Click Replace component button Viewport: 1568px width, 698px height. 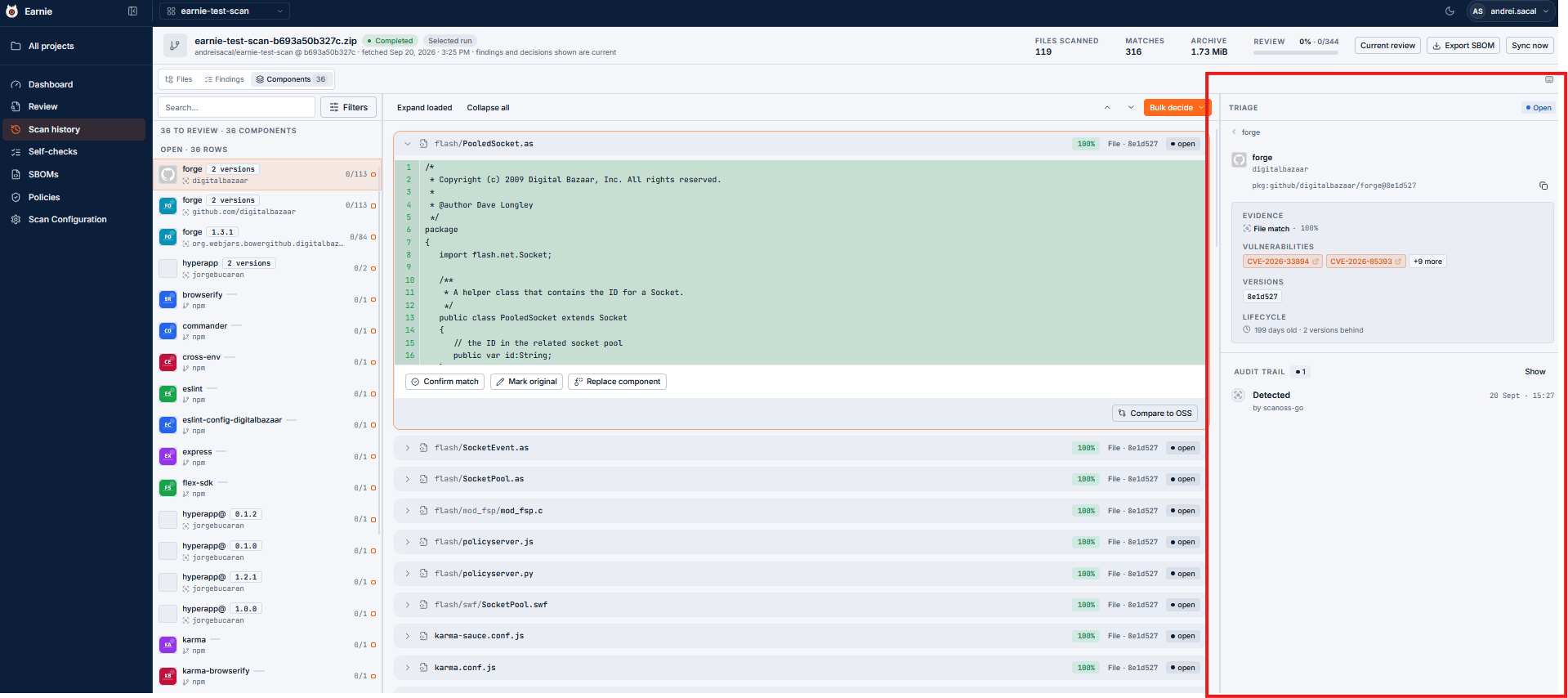point(617,382)
